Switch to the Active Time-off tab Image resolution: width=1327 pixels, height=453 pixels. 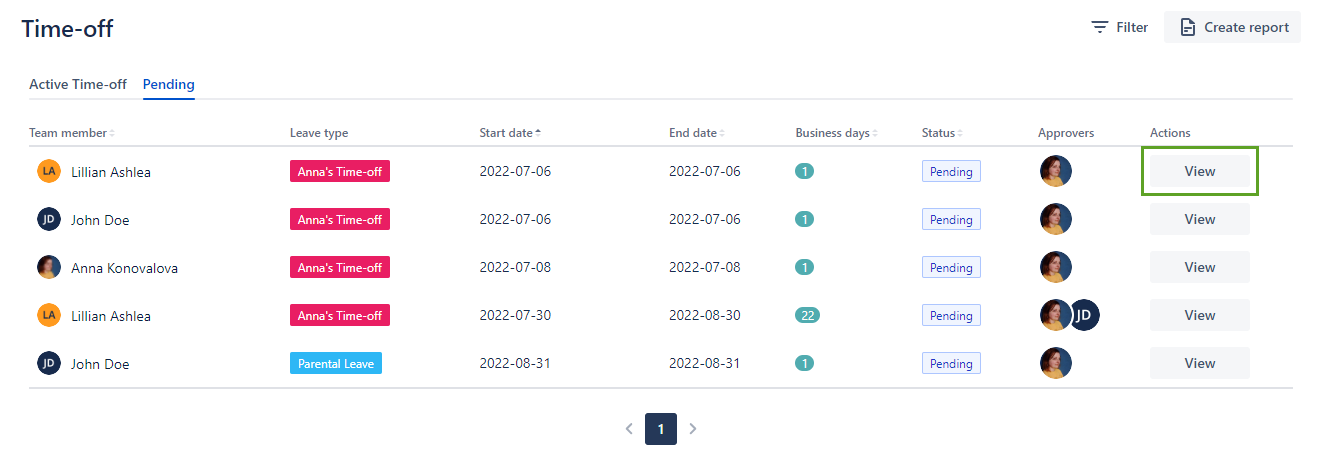tap(78, 84)
